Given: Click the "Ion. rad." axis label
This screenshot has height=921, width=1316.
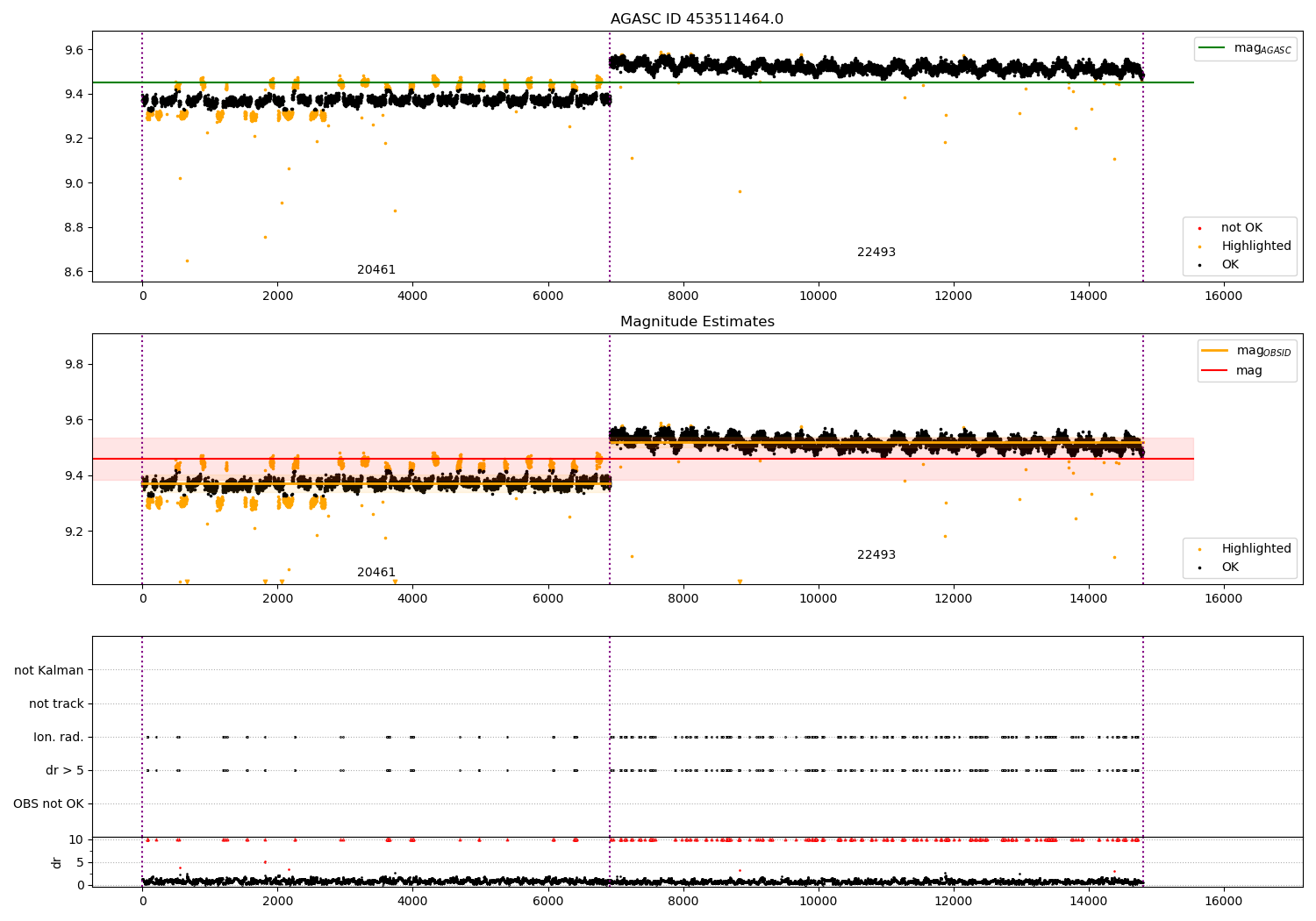Looking at the screenshot, I should (x=59, y=738).
